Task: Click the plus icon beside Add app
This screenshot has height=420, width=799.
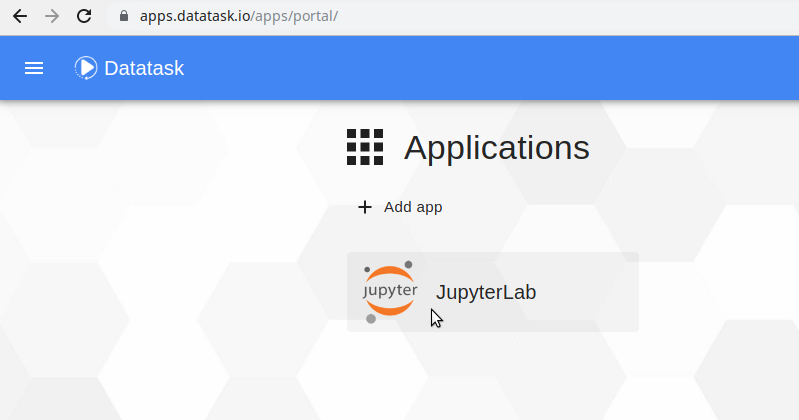Action: (x=364, y=207)
